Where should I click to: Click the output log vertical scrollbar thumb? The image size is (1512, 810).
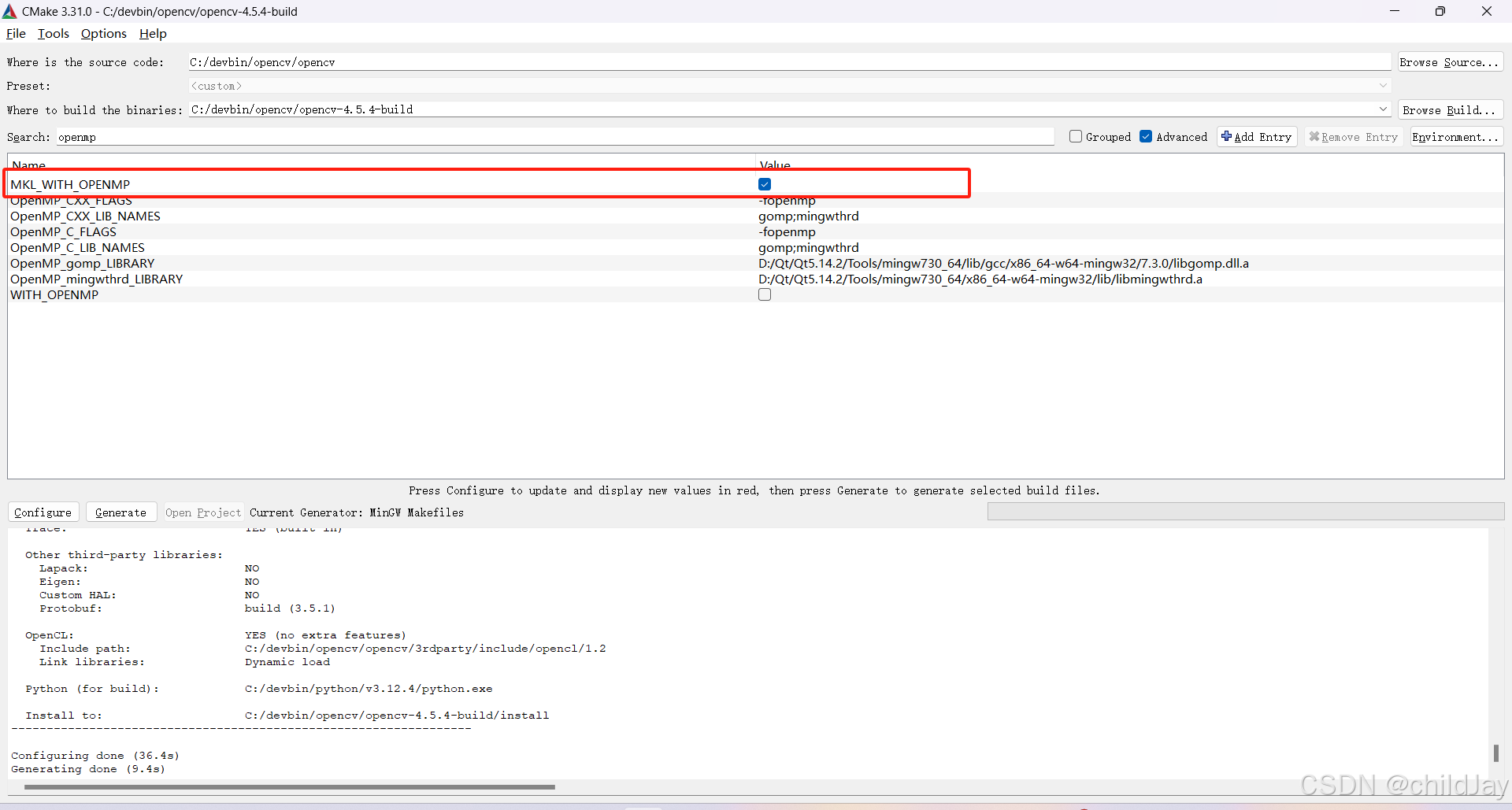point(1495,753)
